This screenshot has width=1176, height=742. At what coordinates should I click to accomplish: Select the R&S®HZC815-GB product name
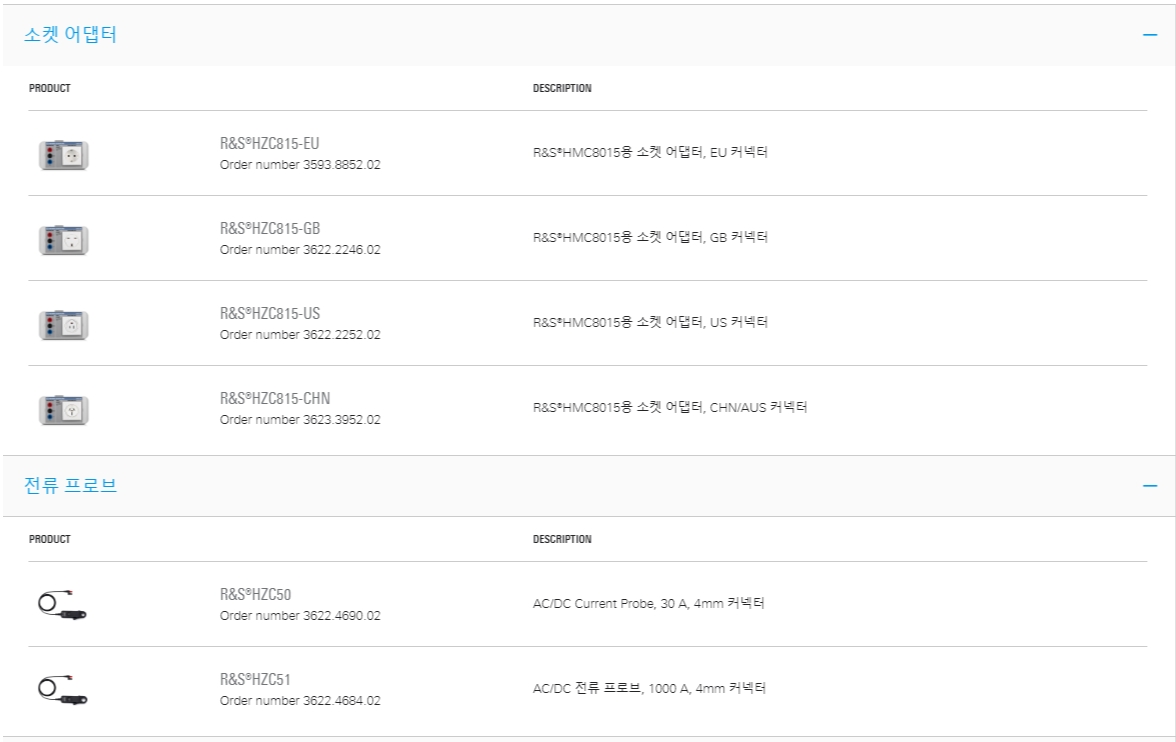[x=270, y=228]
